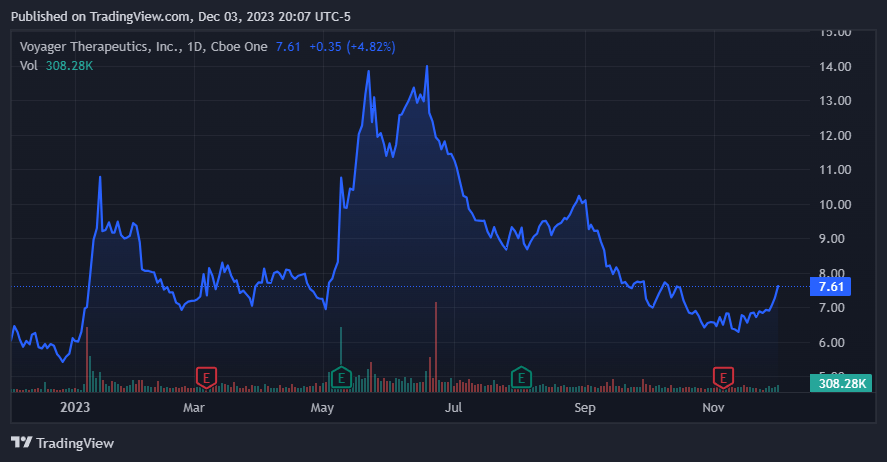Click the 6.00 price axis label
This screenshot has width=887, height=462.
coord(832,343)
